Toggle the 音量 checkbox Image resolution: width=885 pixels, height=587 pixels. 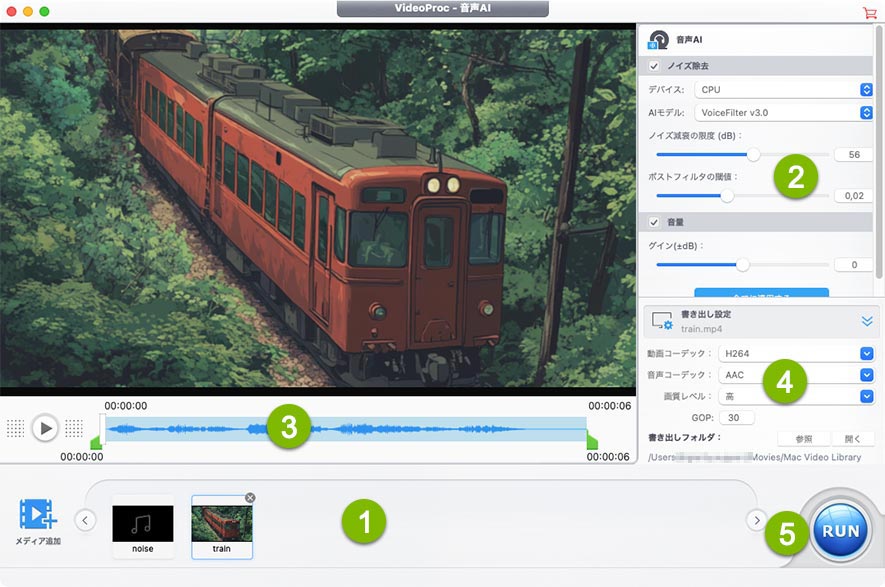pos(654,222)
